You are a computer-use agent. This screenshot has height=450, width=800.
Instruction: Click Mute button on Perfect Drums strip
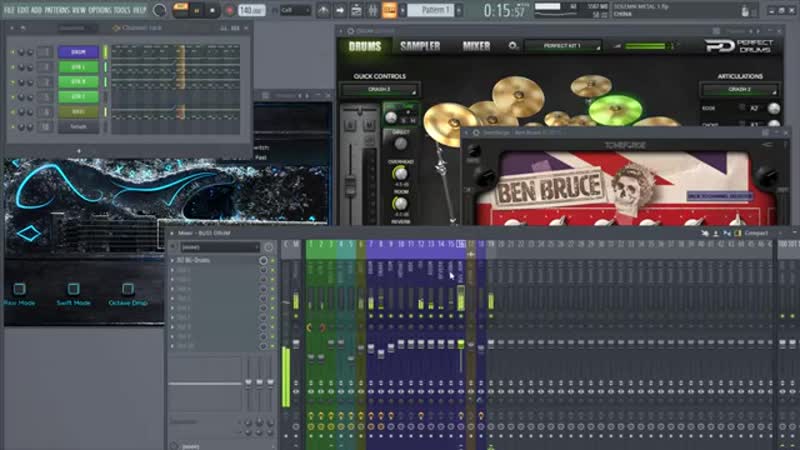(x=369, y=124)
